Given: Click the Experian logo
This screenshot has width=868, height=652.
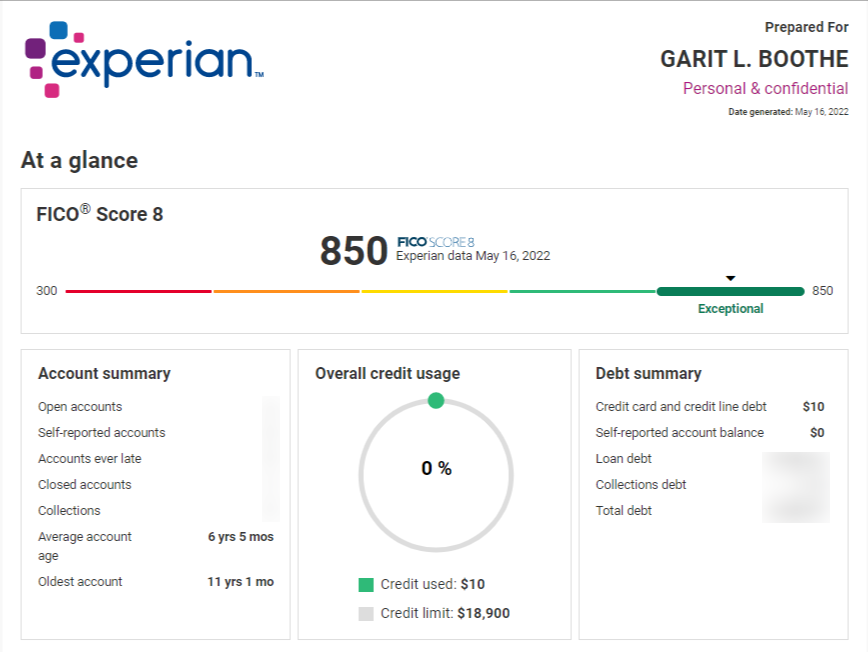Looking at the screenshot, I should 144,60.
